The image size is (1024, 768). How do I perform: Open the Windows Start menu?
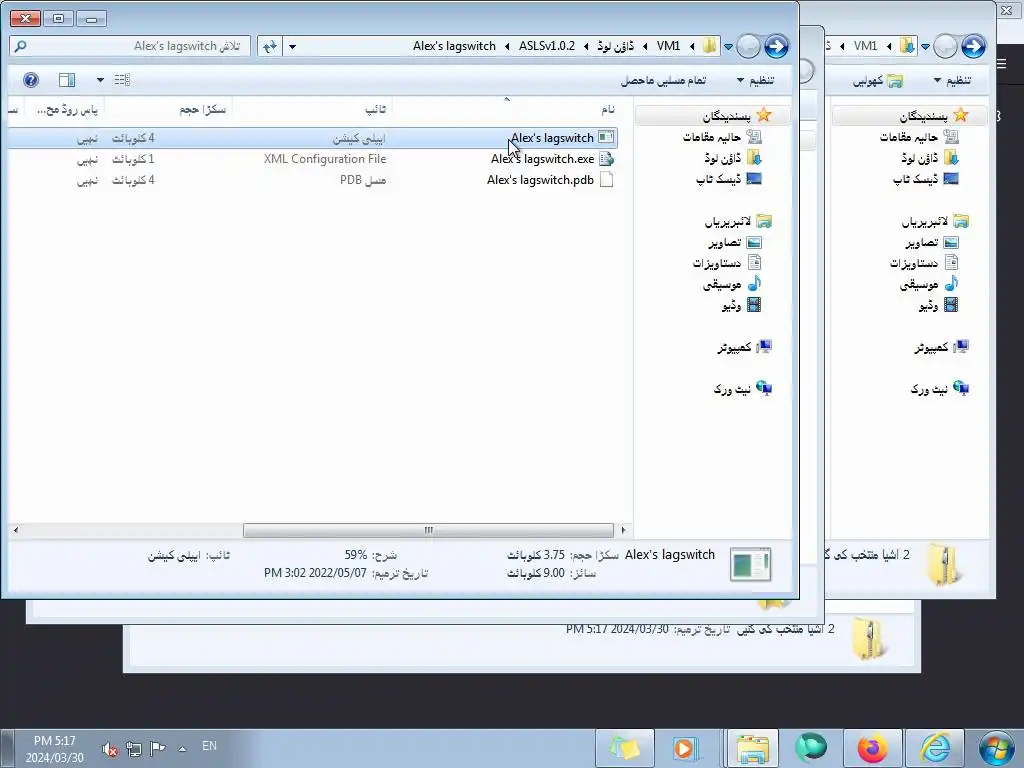996,748
